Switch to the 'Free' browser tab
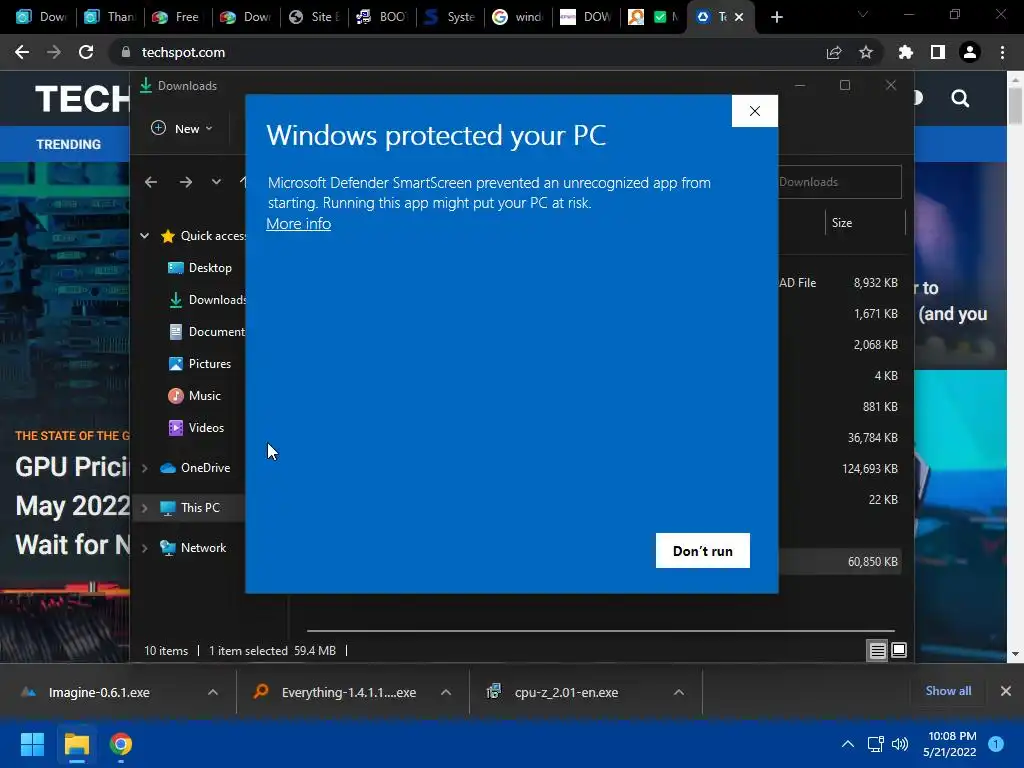 [x=178, y=17]
